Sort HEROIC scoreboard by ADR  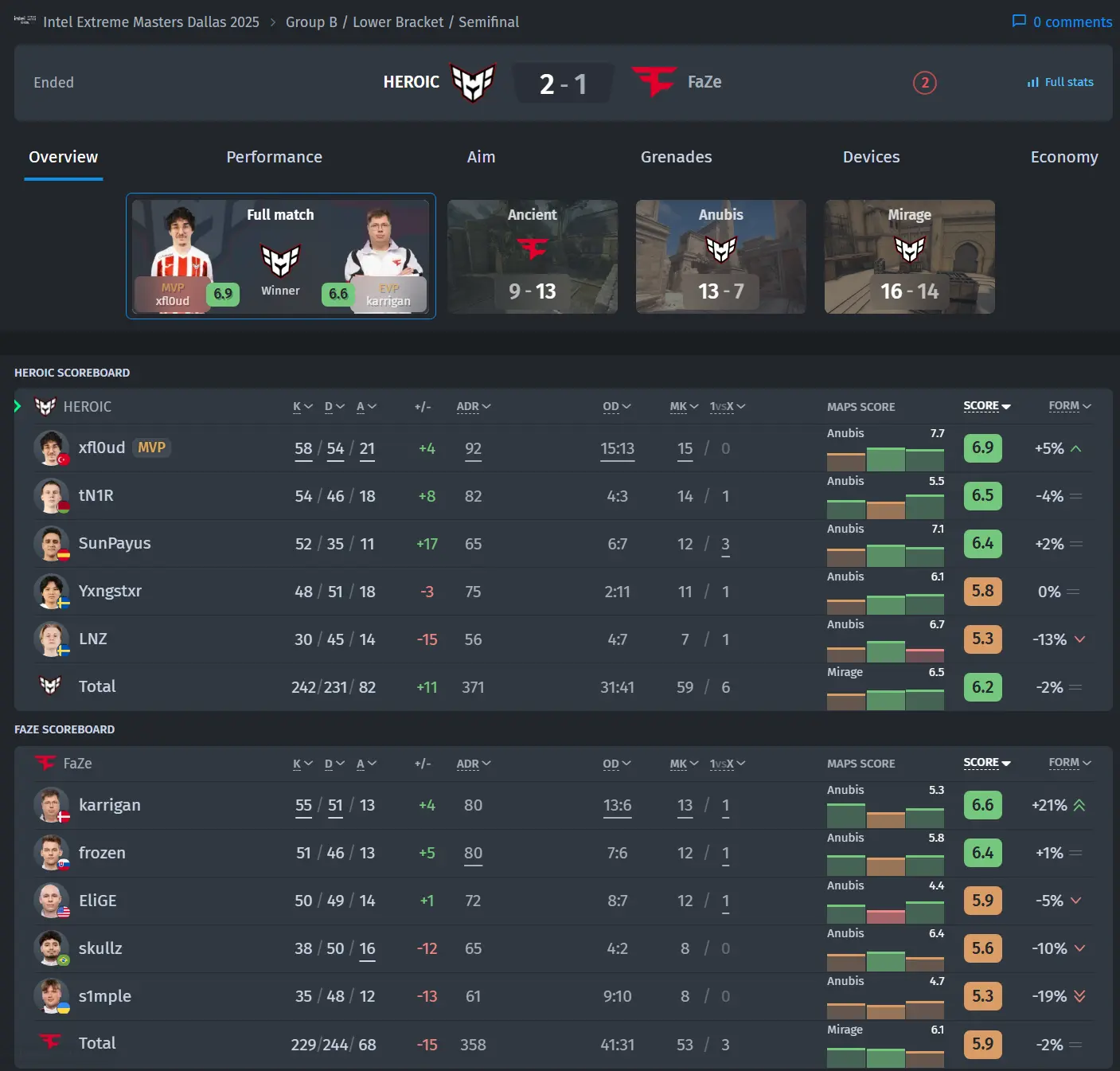pos(474,406)
